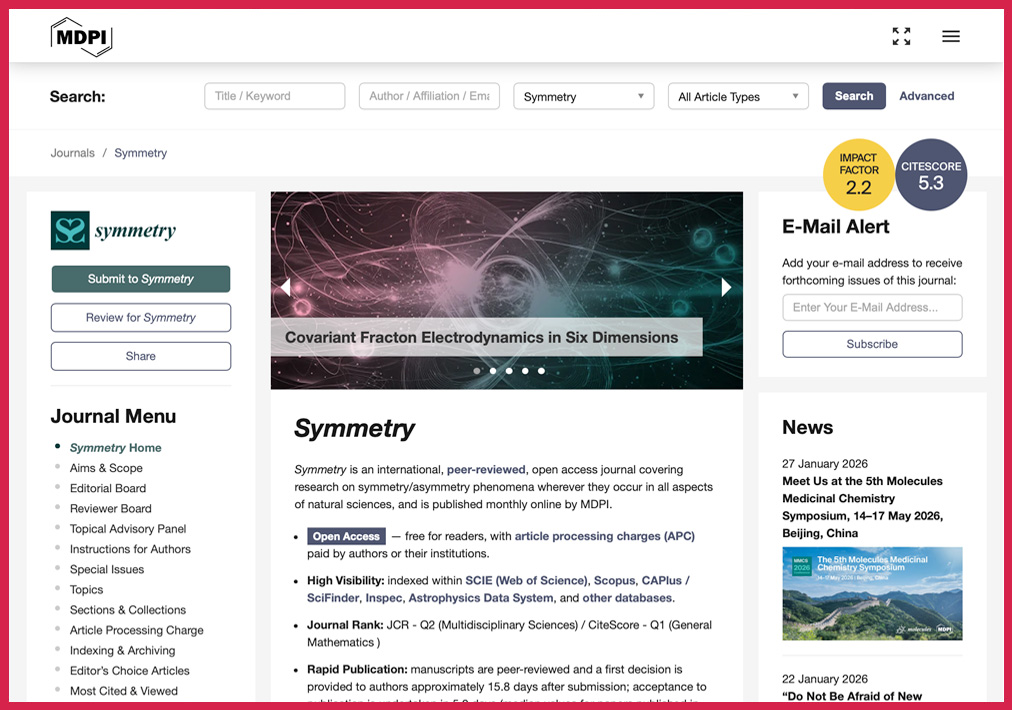Viewport: 1012px width, 710px height.
Task: Open the hamburger menu icon
Action: pos(951,36)
